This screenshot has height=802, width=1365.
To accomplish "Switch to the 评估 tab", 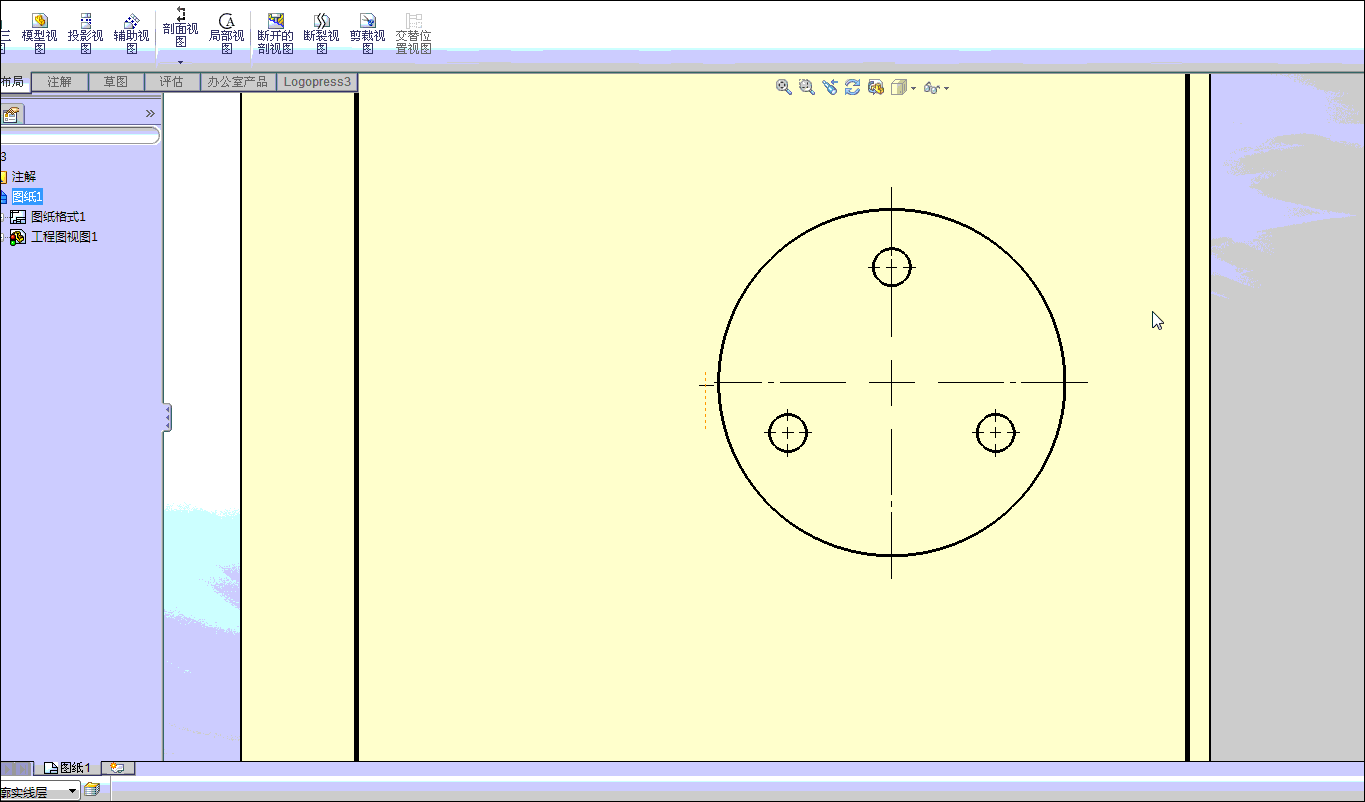I will [172, 82].
